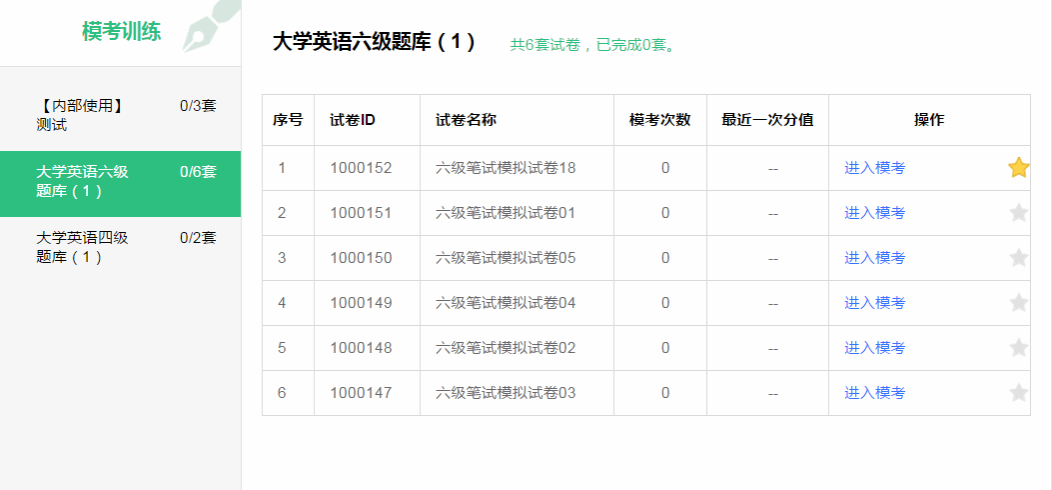Star the 六级笔试模拟试卷01 exam row
Image resolution: width=1052 pixels, height=490 pixels.
coord(1018,213)
